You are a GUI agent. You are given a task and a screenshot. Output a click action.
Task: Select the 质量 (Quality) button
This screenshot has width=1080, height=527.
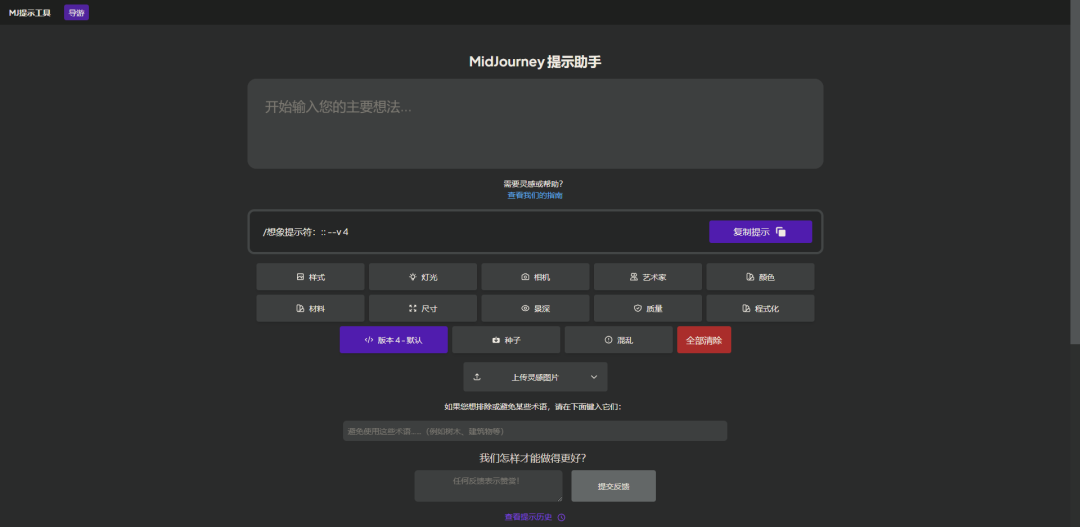tap(647, 308)
